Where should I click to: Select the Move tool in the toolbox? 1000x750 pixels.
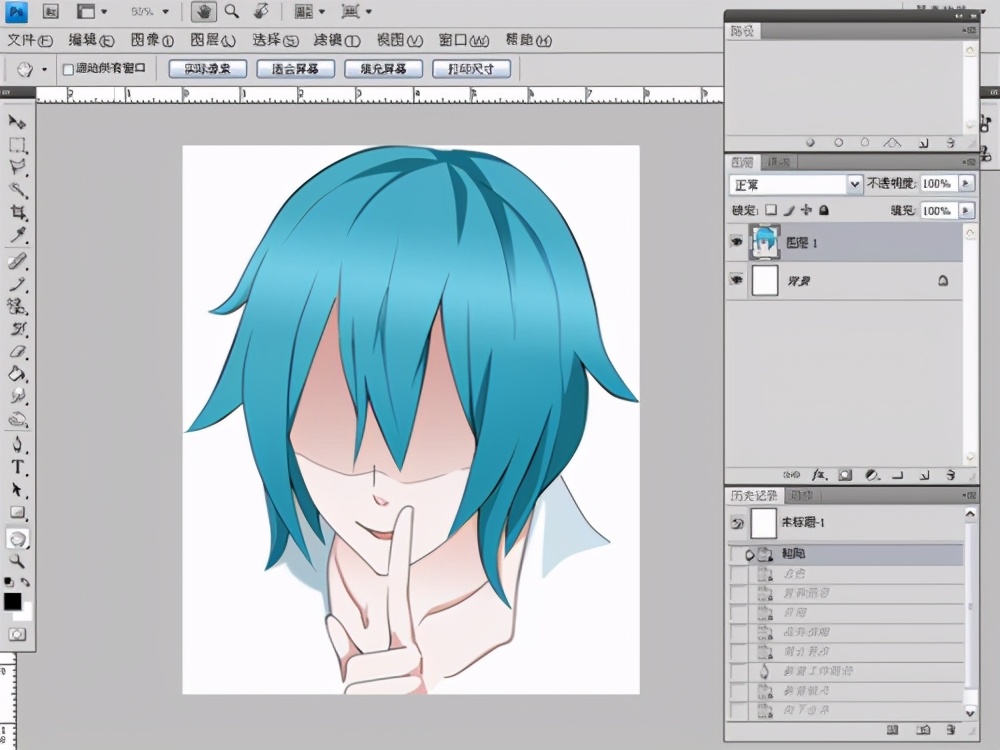[x=17, y=121]
